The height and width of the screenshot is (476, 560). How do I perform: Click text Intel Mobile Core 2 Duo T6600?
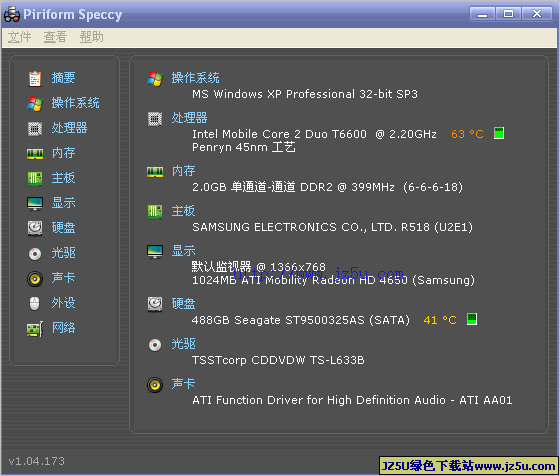click(x=279, y=134)
